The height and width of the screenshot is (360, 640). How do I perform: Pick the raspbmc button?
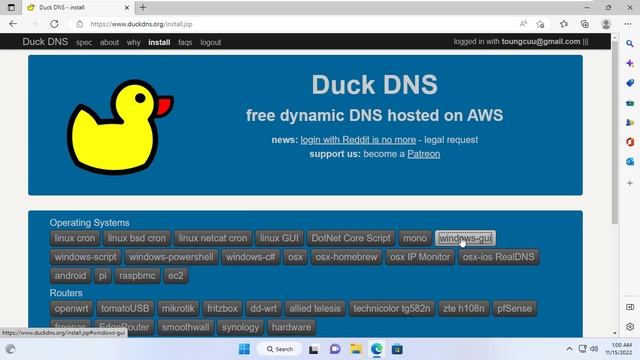137,276
